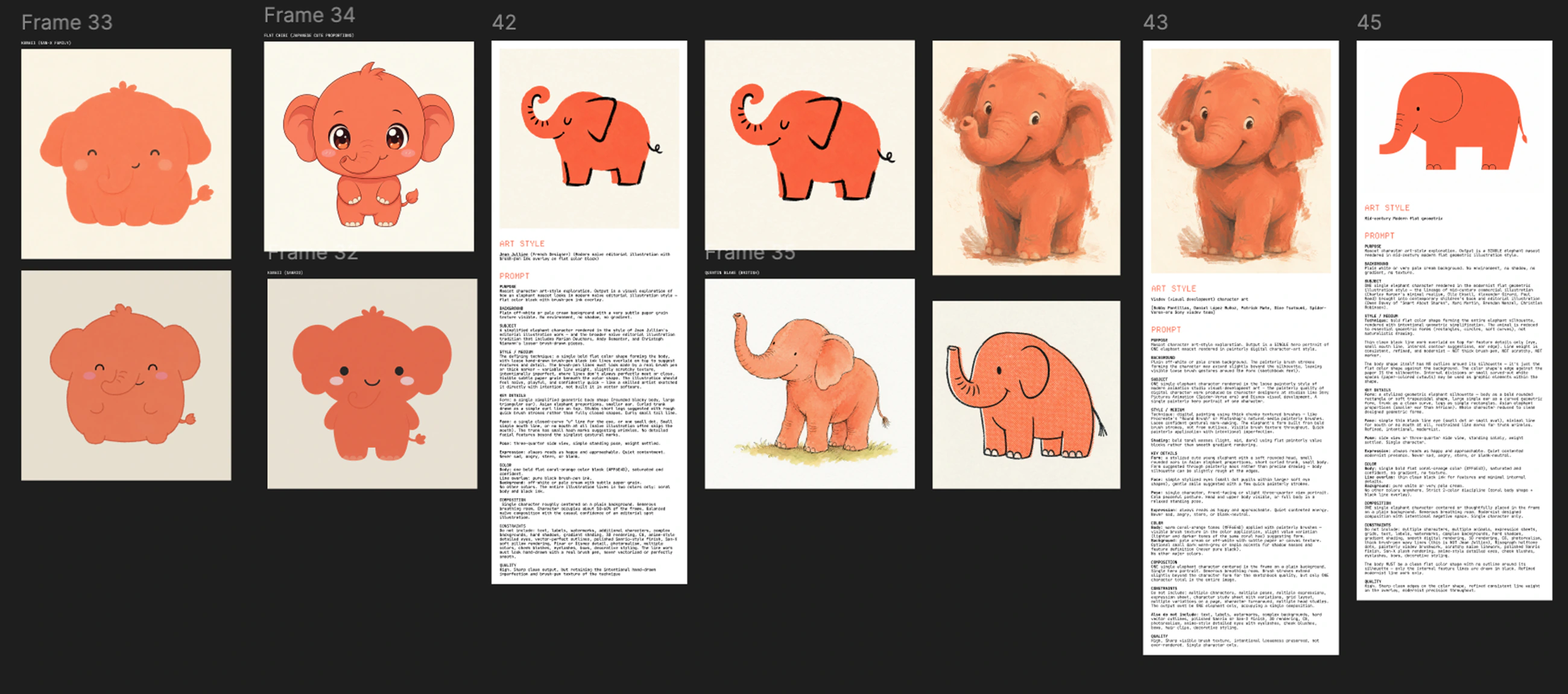Click the "PROMPT" heading in frame 42
1568x694 pixels.
click(x=514, y=276)
